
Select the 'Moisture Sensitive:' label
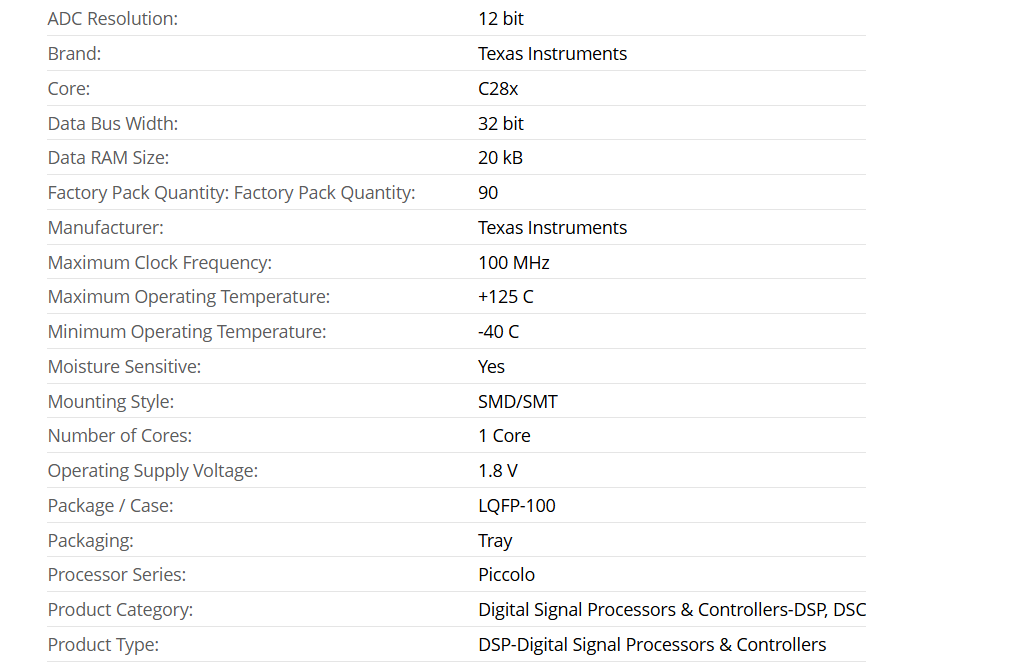pyautogui.click(x=124, y=367)
